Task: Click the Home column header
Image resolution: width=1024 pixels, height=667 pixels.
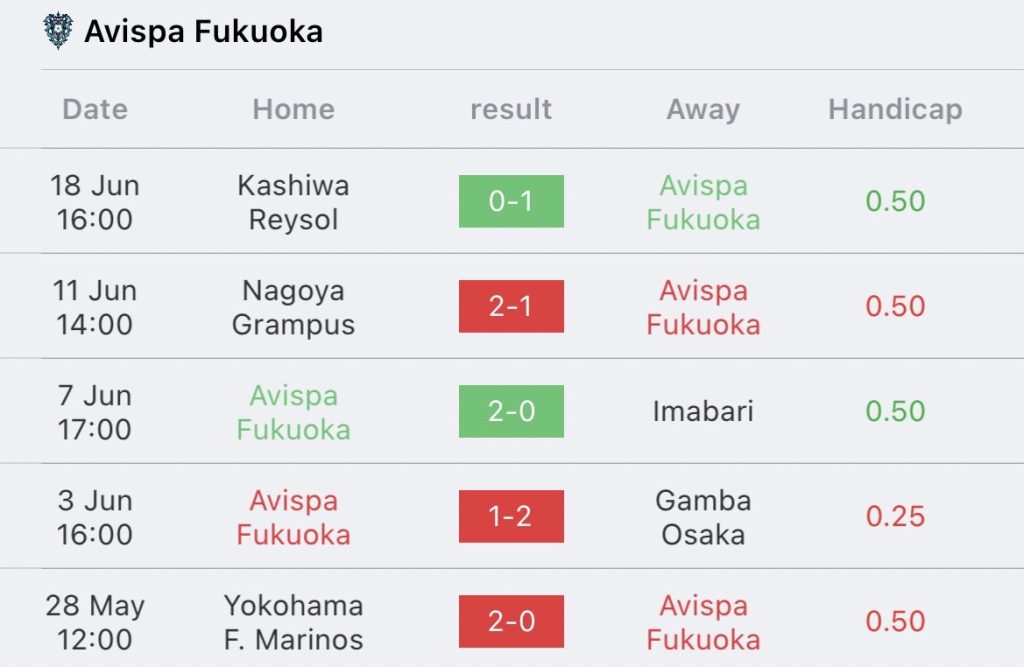Action: click(293, 109)
